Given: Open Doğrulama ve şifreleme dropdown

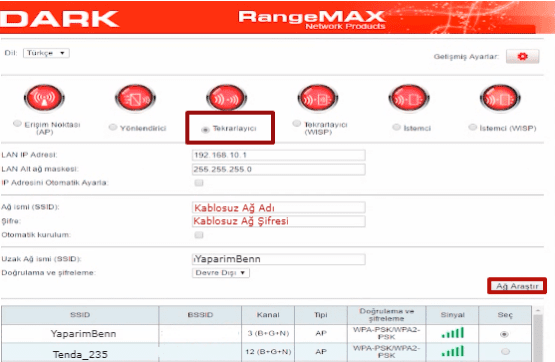Looking at the screenshot, I should (221, 273).
